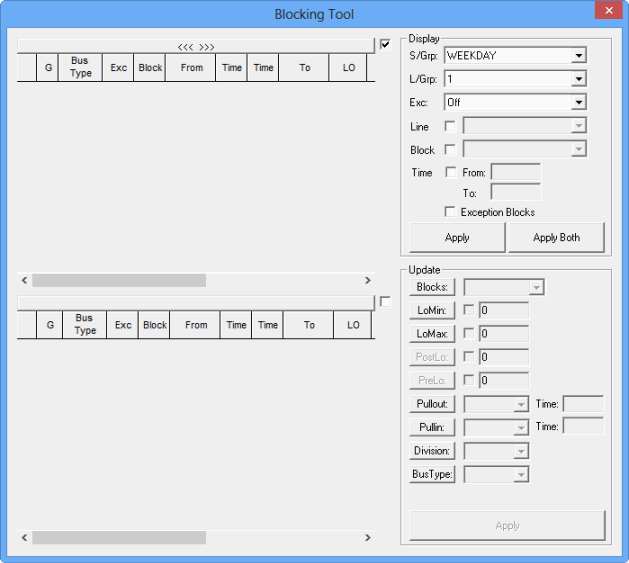Click the LO column header in upper grid
This screenshot has width=629, height=563.
tap(348, 67)
